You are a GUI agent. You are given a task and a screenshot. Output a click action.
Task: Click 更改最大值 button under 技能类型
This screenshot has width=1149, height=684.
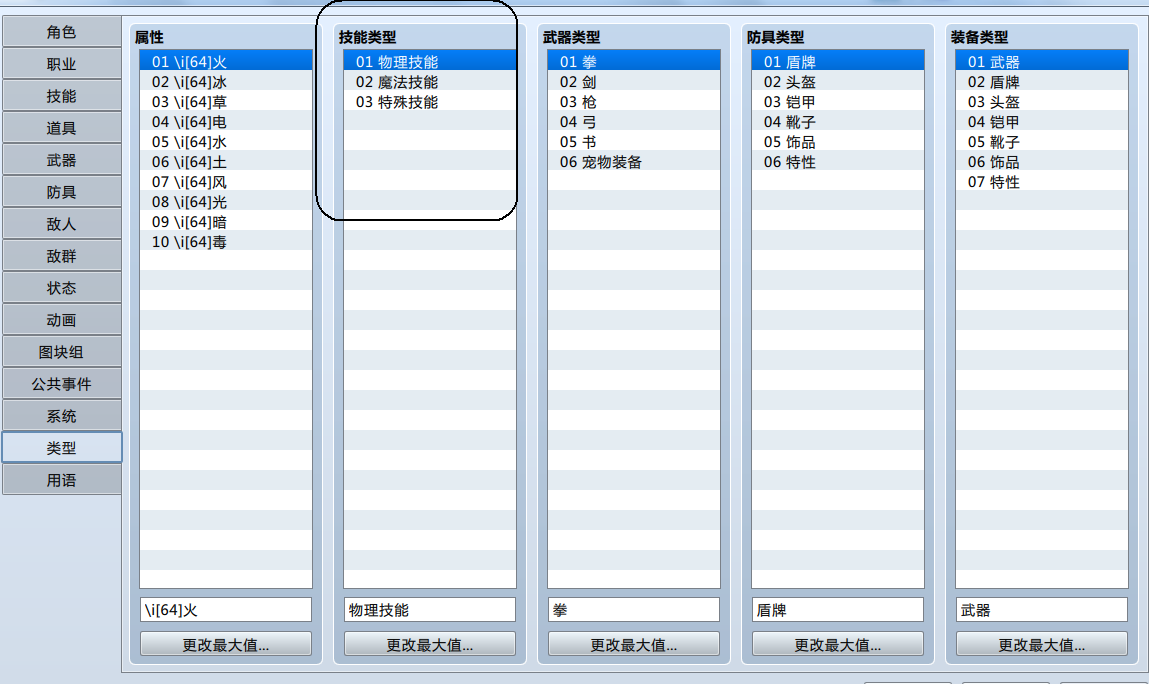click(429, 644)
